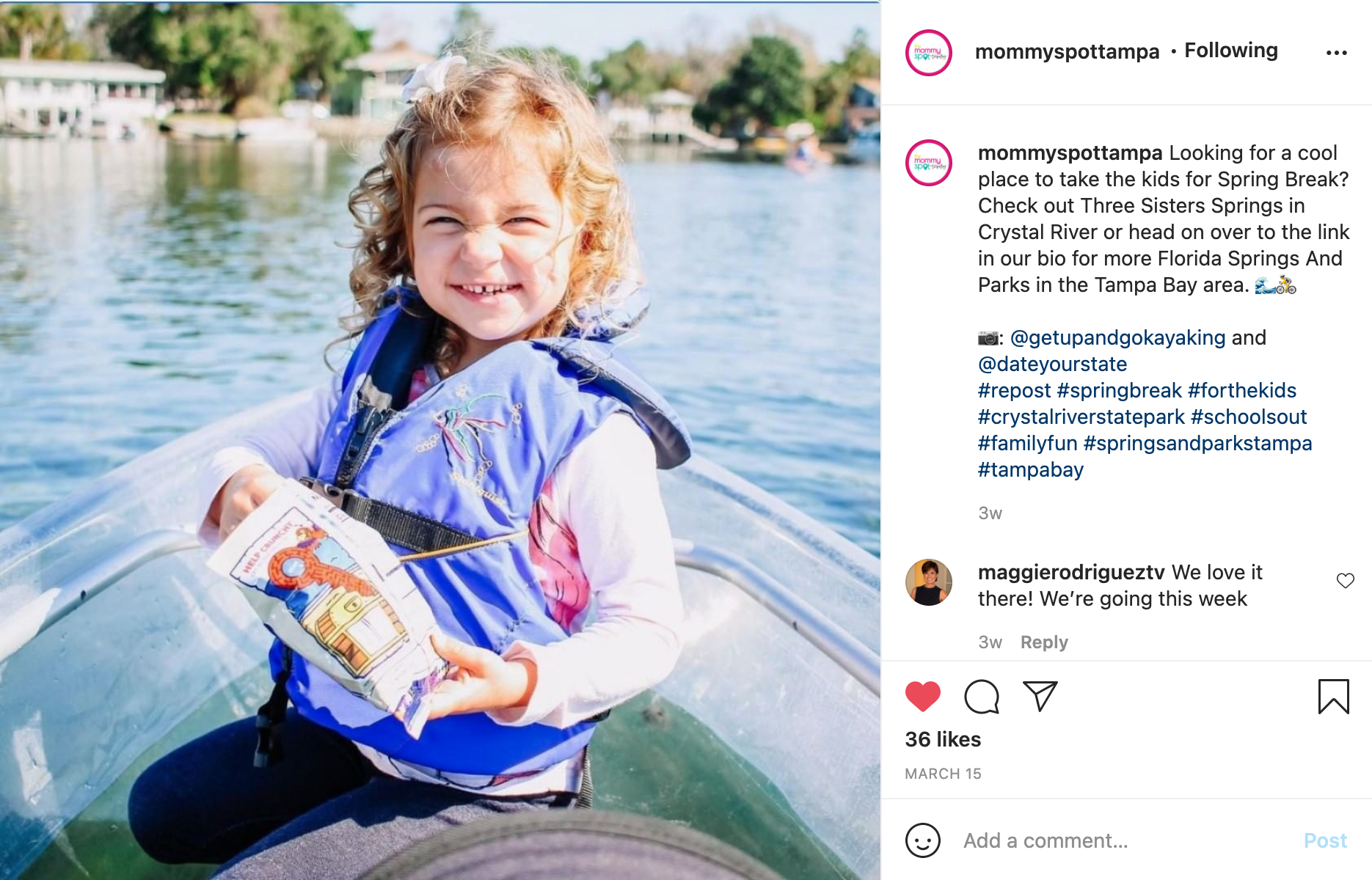Open the three-dots more options menu
The image size is (1372, 880).
[x=1336, y=53]
